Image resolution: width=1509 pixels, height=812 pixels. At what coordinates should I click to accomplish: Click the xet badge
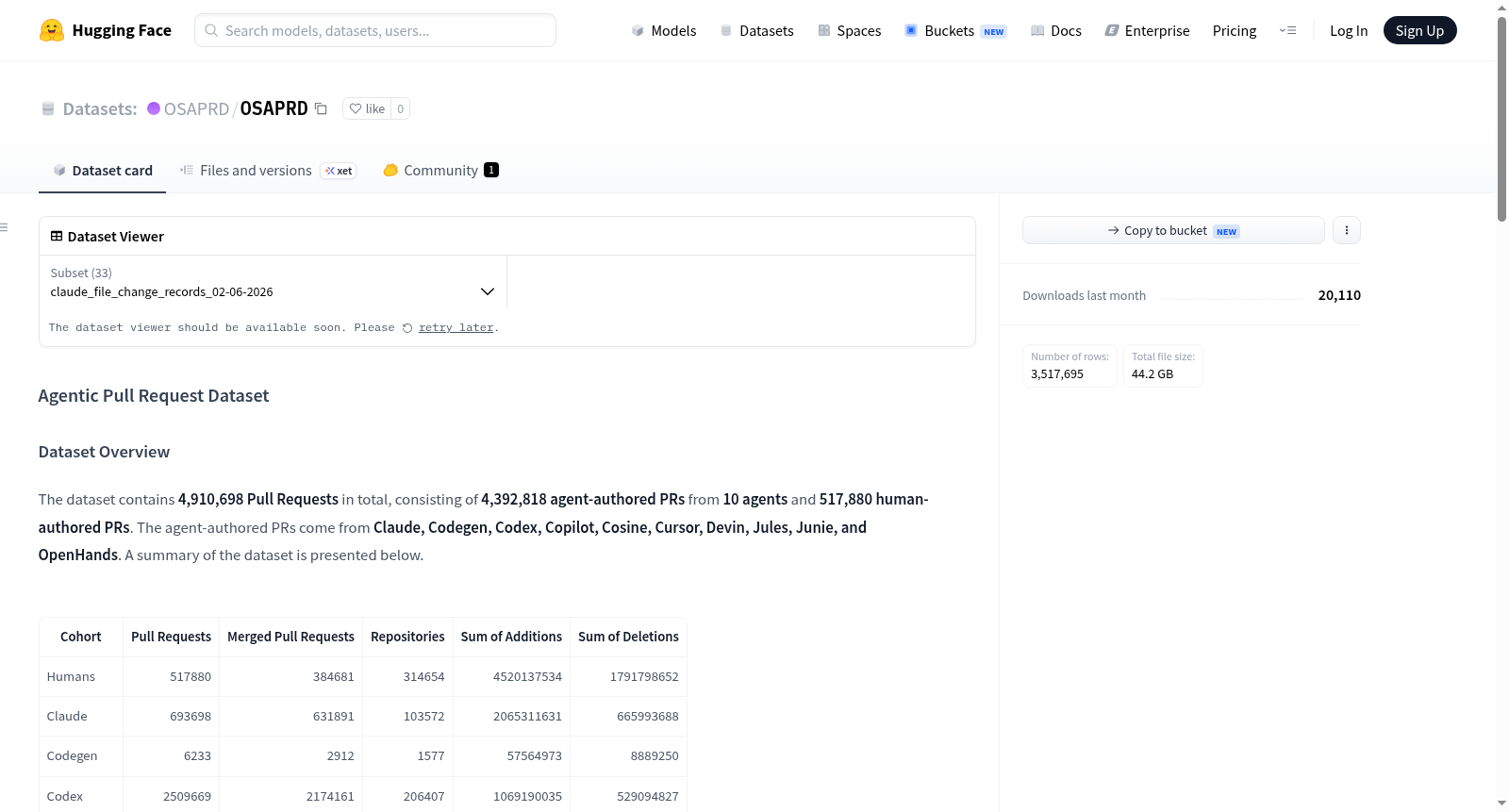[x=339, y=171]
